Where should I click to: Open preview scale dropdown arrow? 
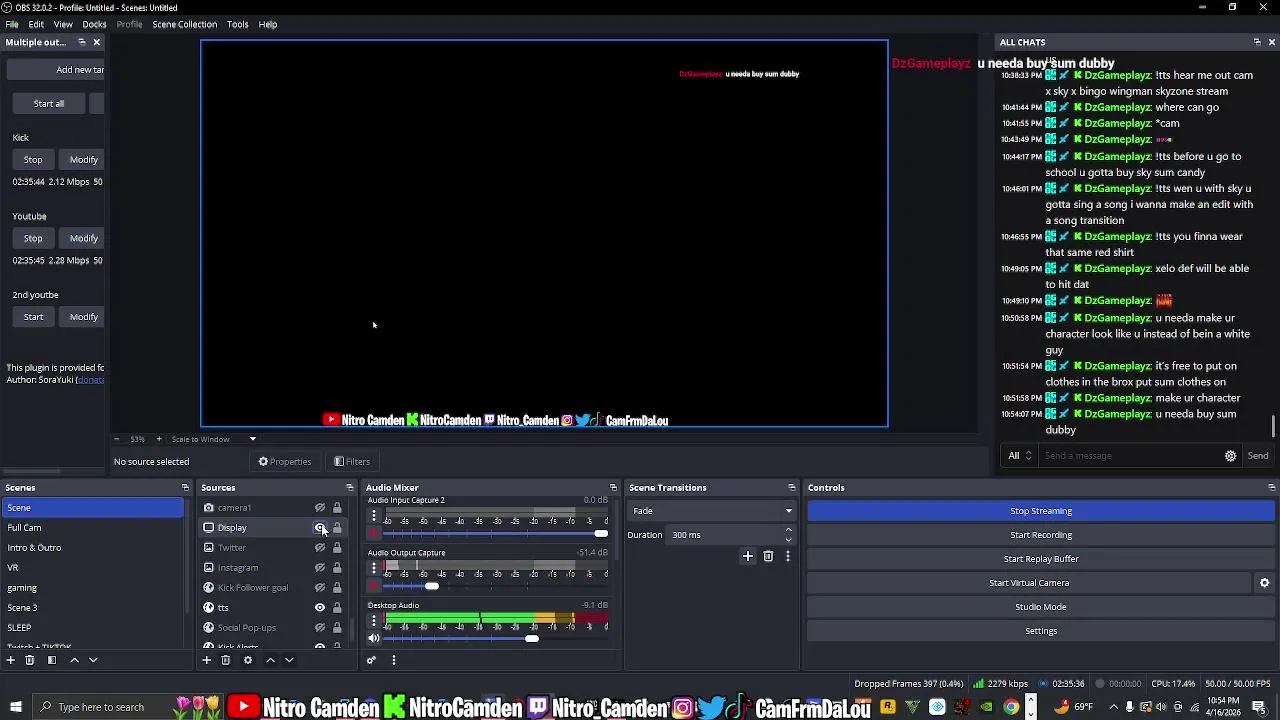click(252, 439)
